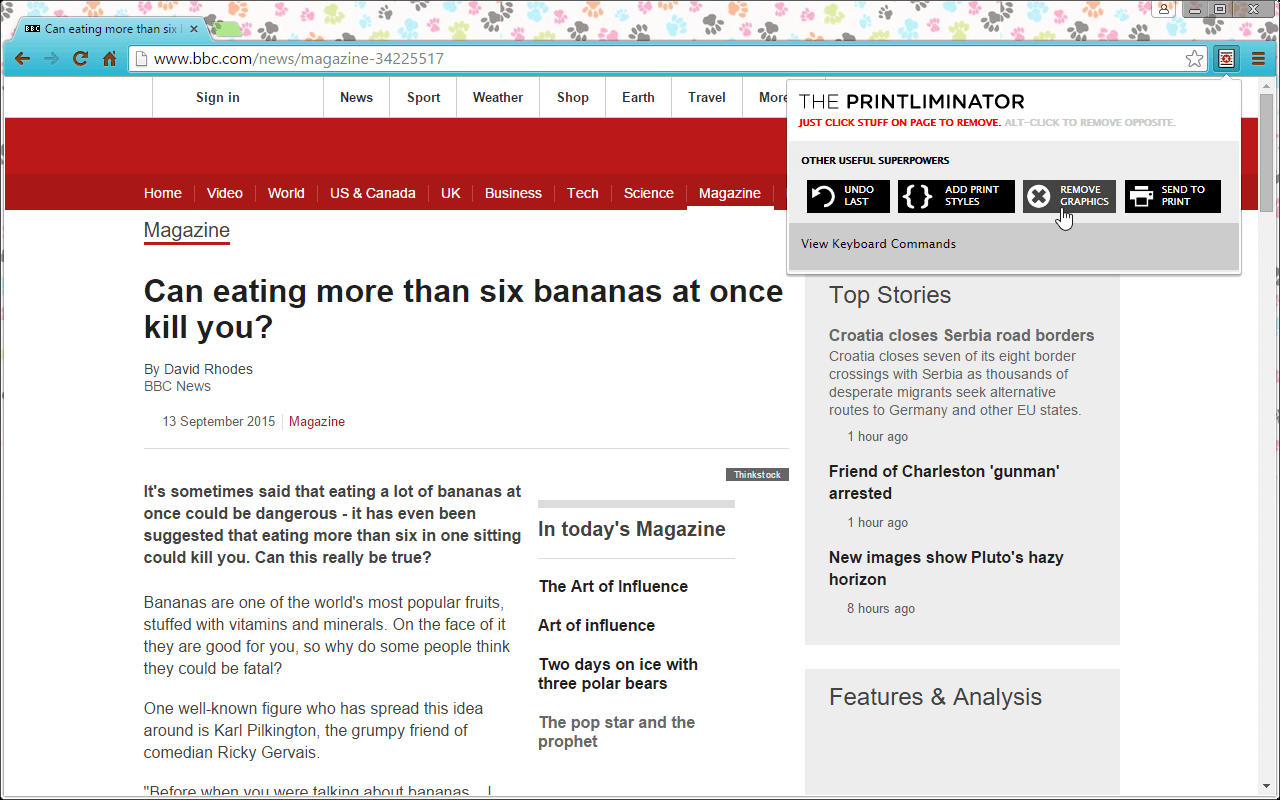Bookmark the page with the star icon

pyautogui.click(x=1194, y=59)
